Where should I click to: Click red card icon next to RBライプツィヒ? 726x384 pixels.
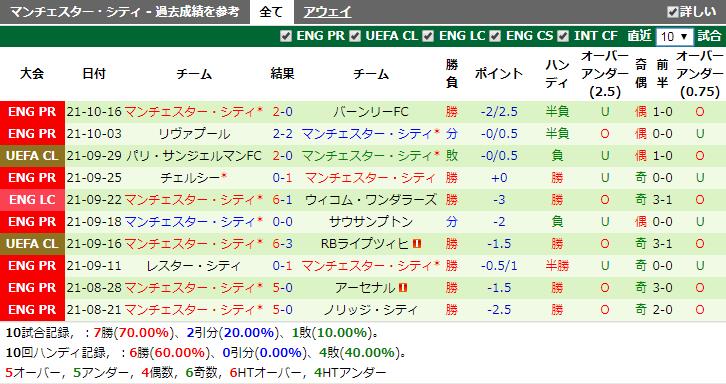417,243
